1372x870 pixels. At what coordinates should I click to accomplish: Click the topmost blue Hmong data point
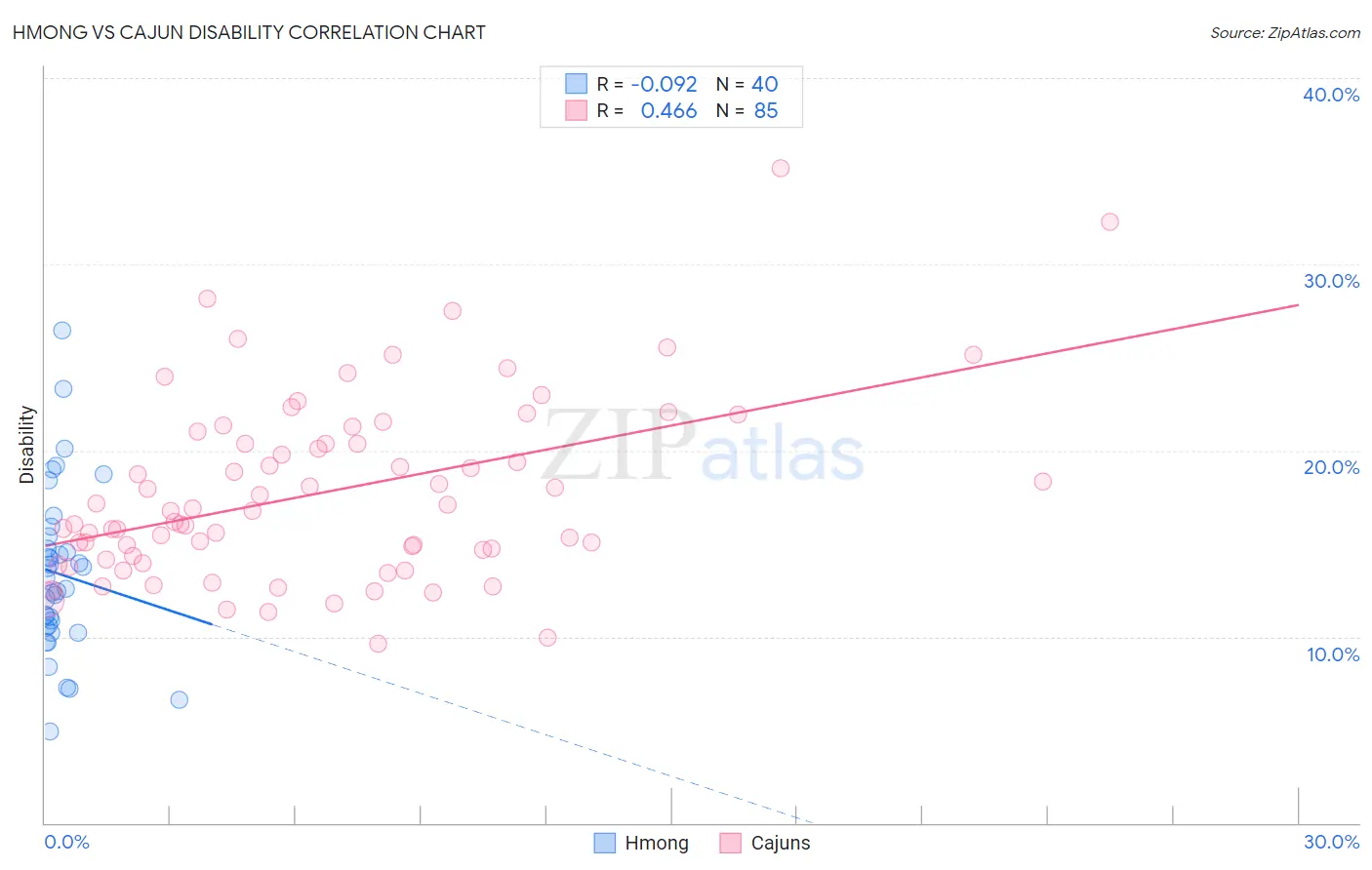(x=61, y=330)
